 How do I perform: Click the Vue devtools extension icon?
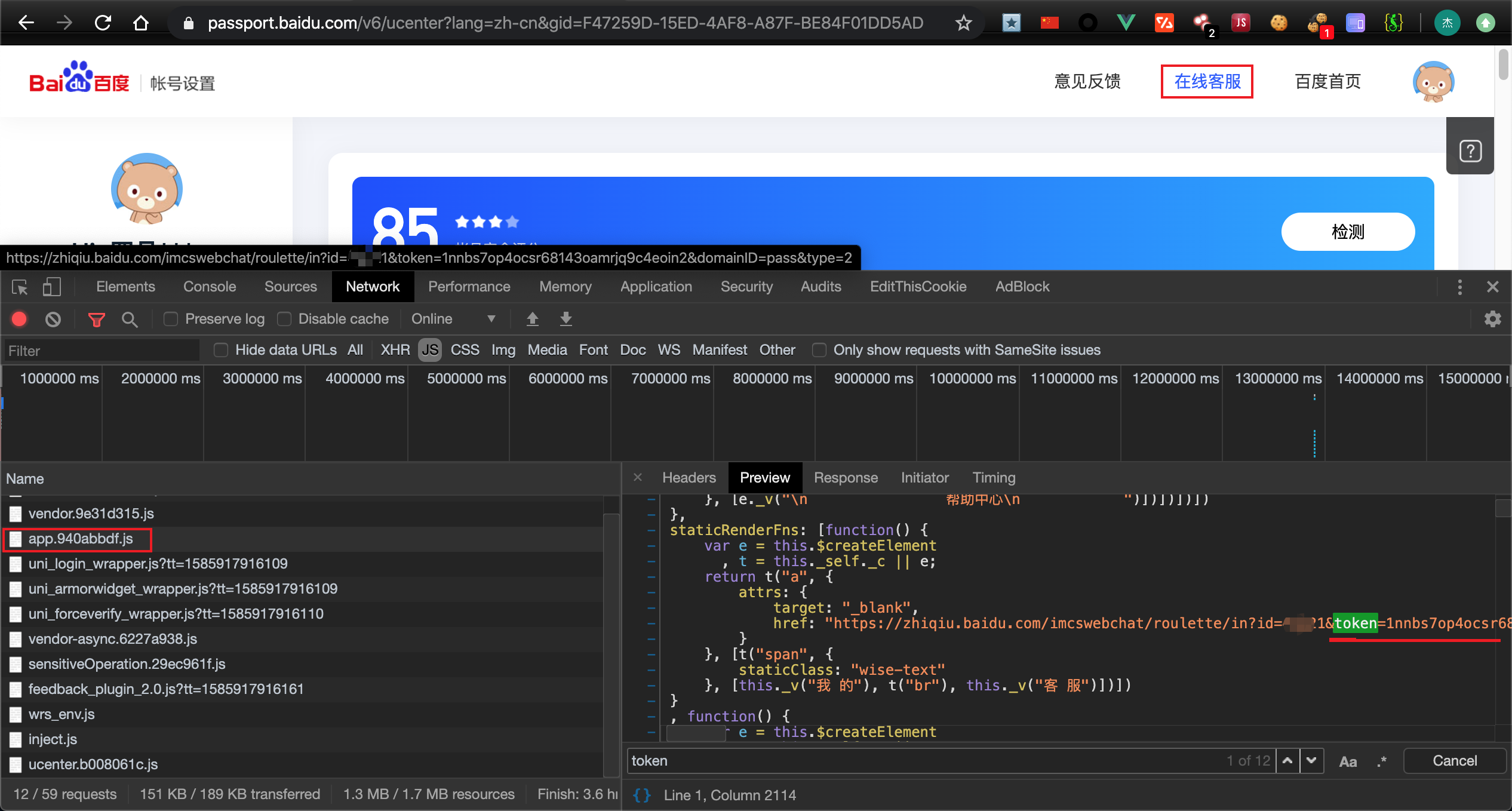coord(1126,23)
